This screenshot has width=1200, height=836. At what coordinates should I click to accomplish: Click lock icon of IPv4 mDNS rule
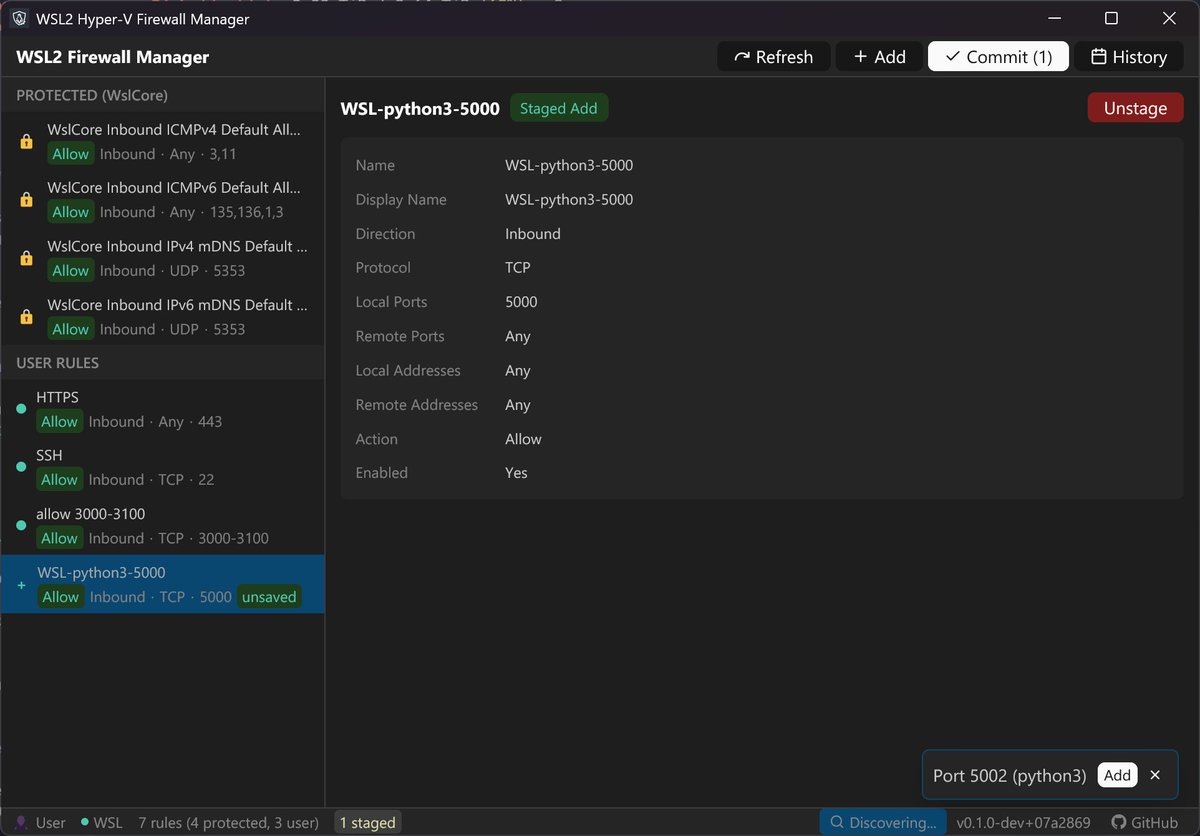tap(27, 259)
